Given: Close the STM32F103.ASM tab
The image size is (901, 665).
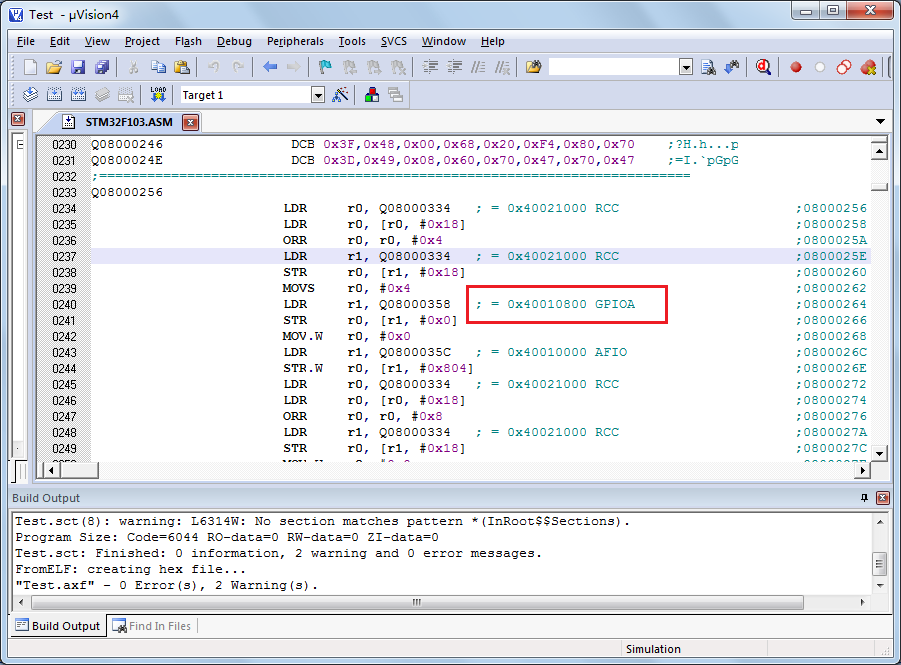Looking at the screenshot, I should click(190, 123).
